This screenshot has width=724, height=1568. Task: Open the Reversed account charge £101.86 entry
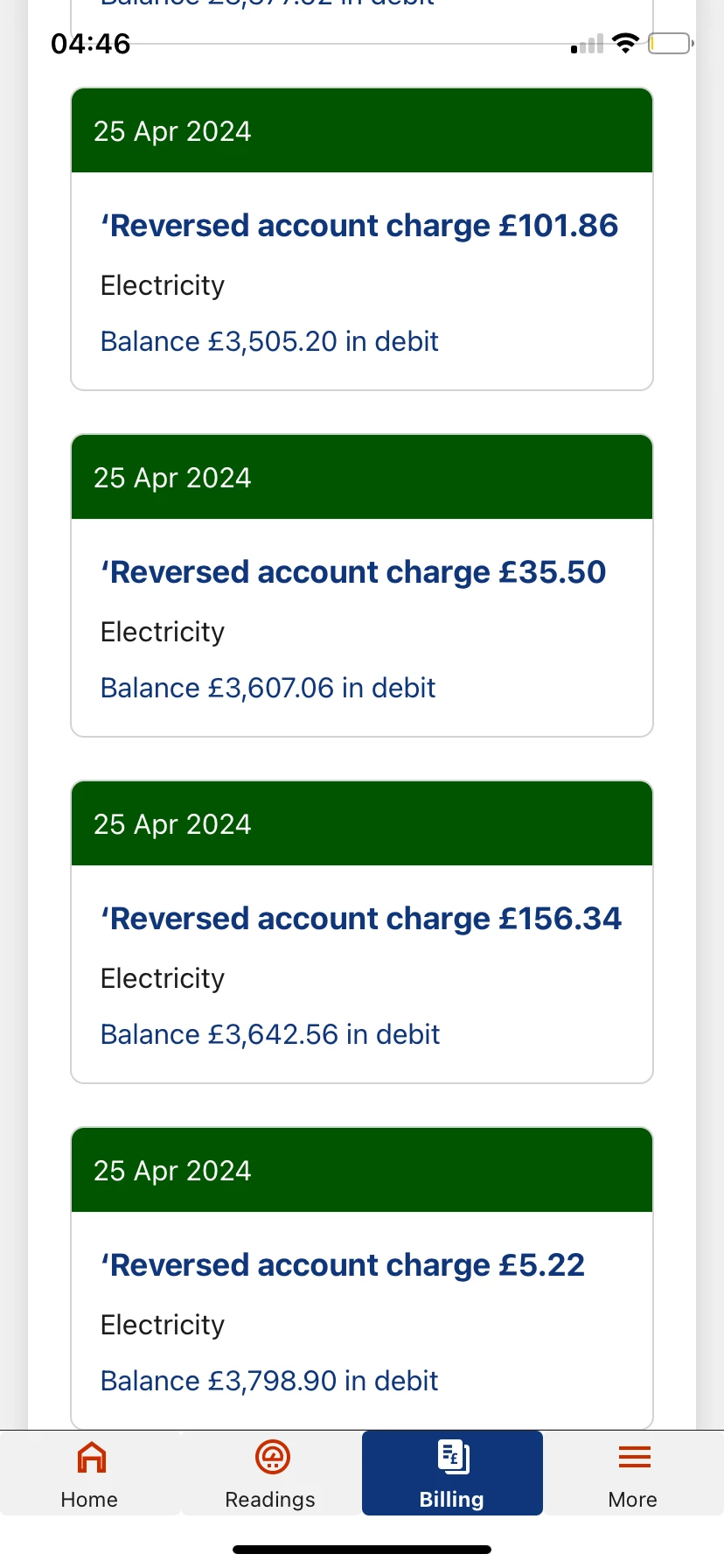tap(359, 226)
